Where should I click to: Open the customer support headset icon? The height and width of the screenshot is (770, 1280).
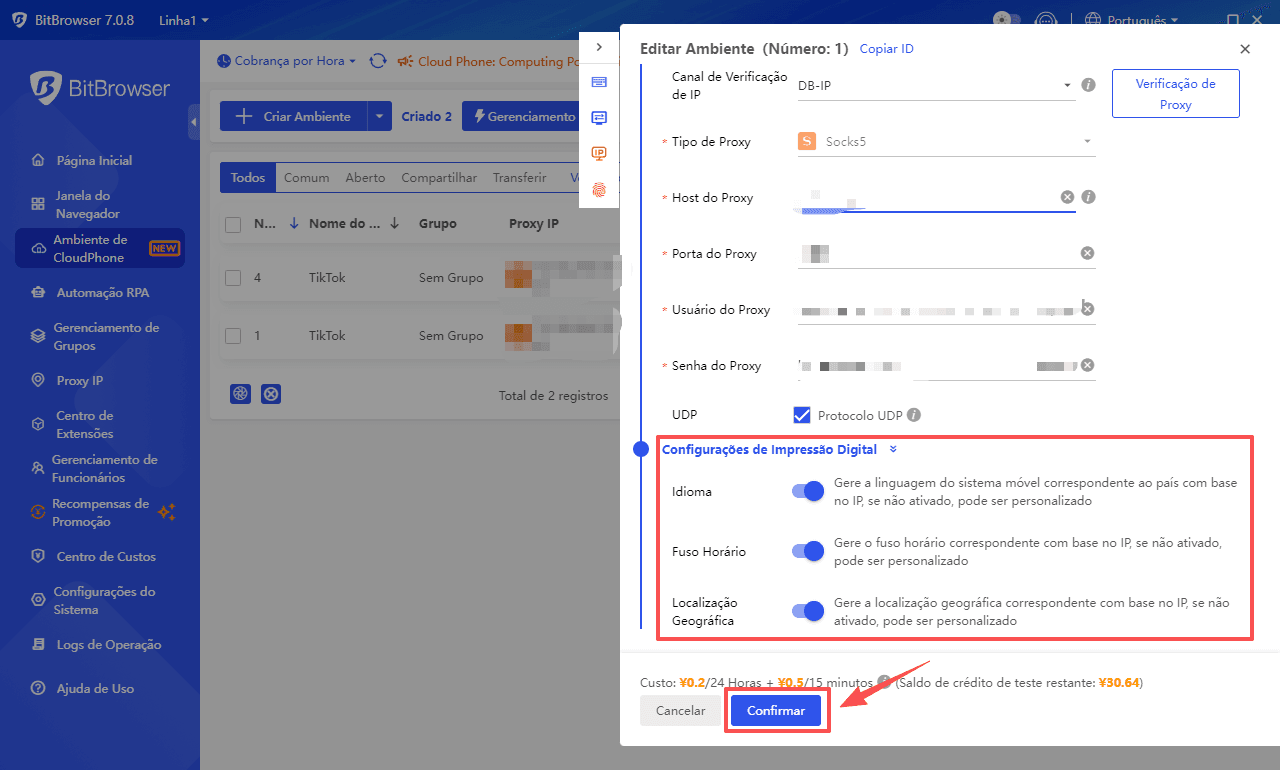[1045, 20]
